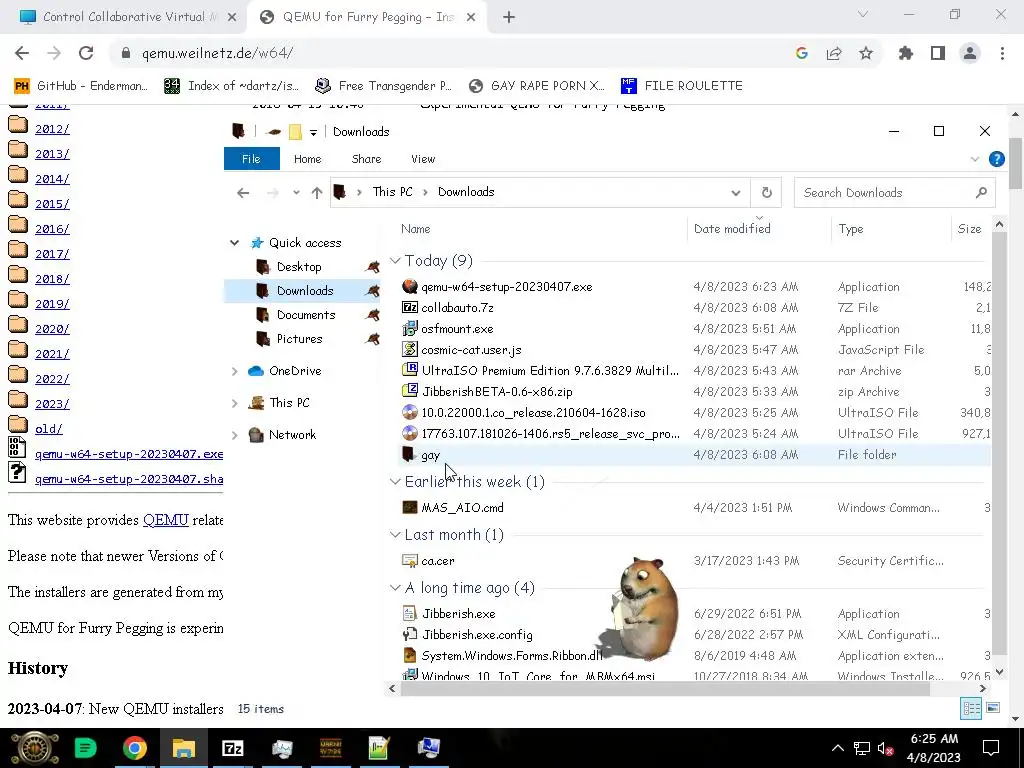Click qemu-w64-setup-20230407.exe download link on webpage
Image resolution: width=1024 pixels, height=768 pixels.
129,453
